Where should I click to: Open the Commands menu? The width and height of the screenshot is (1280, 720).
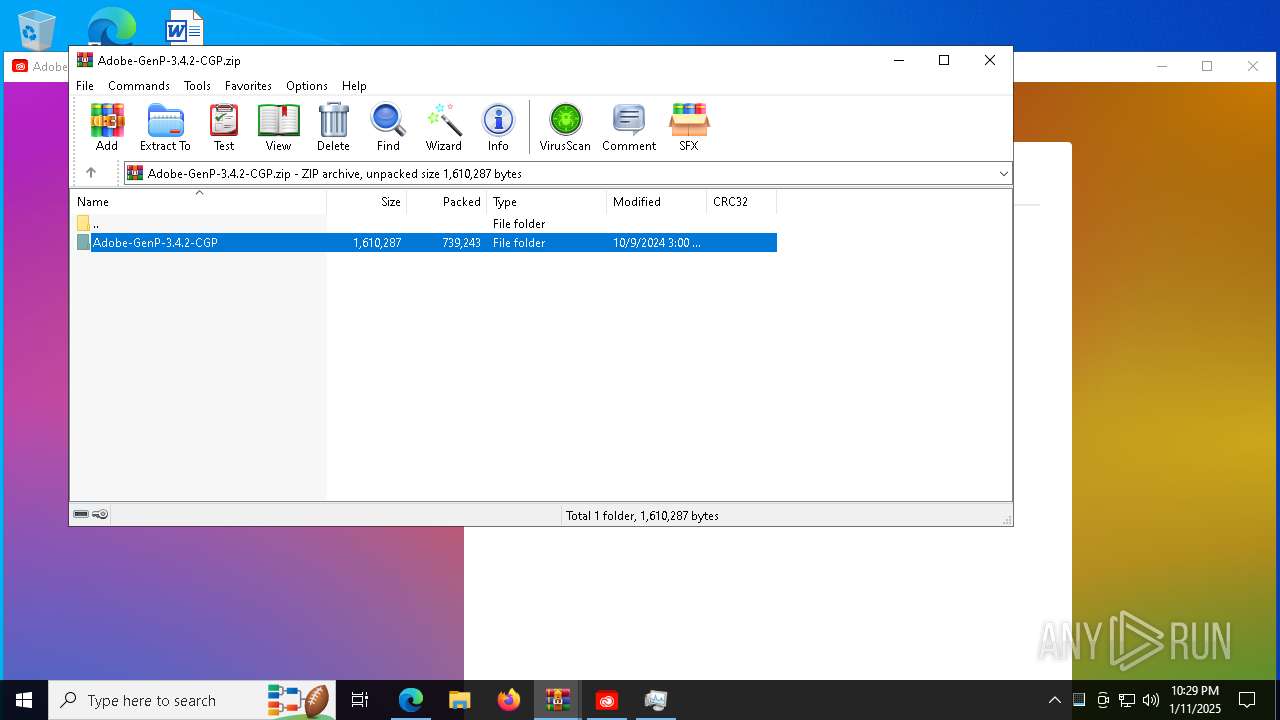pyautogui.click(x=139, y=86)
